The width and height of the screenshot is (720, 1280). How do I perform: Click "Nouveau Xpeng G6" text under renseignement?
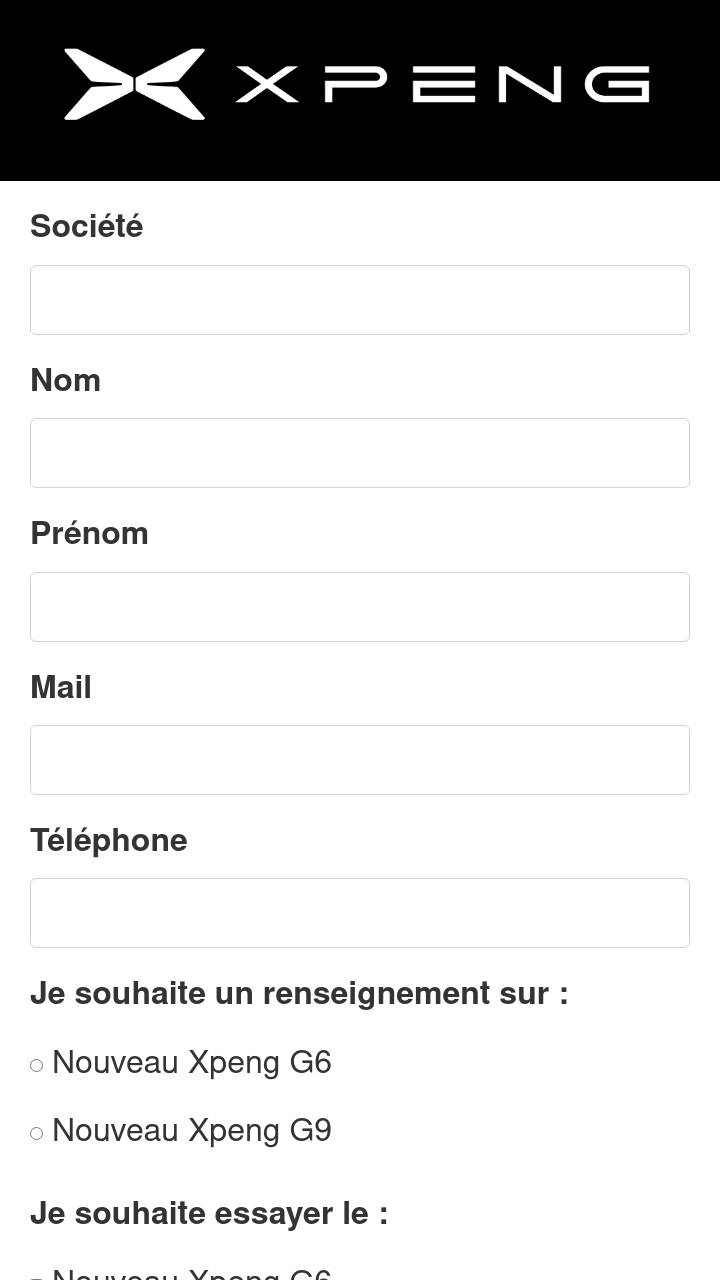coord(192,1062)
